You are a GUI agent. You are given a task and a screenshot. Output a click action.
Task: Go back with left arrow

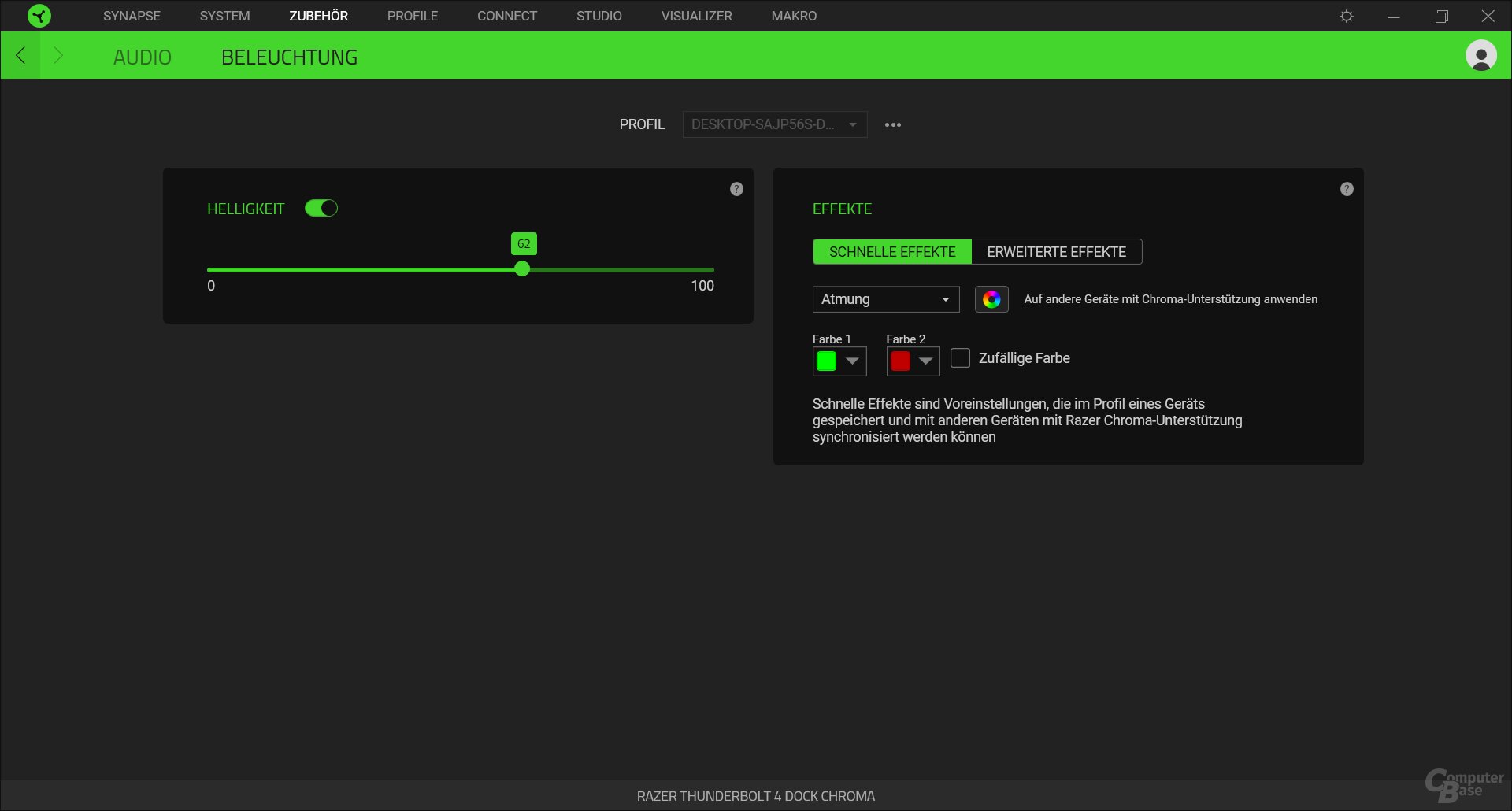[20, 55]
